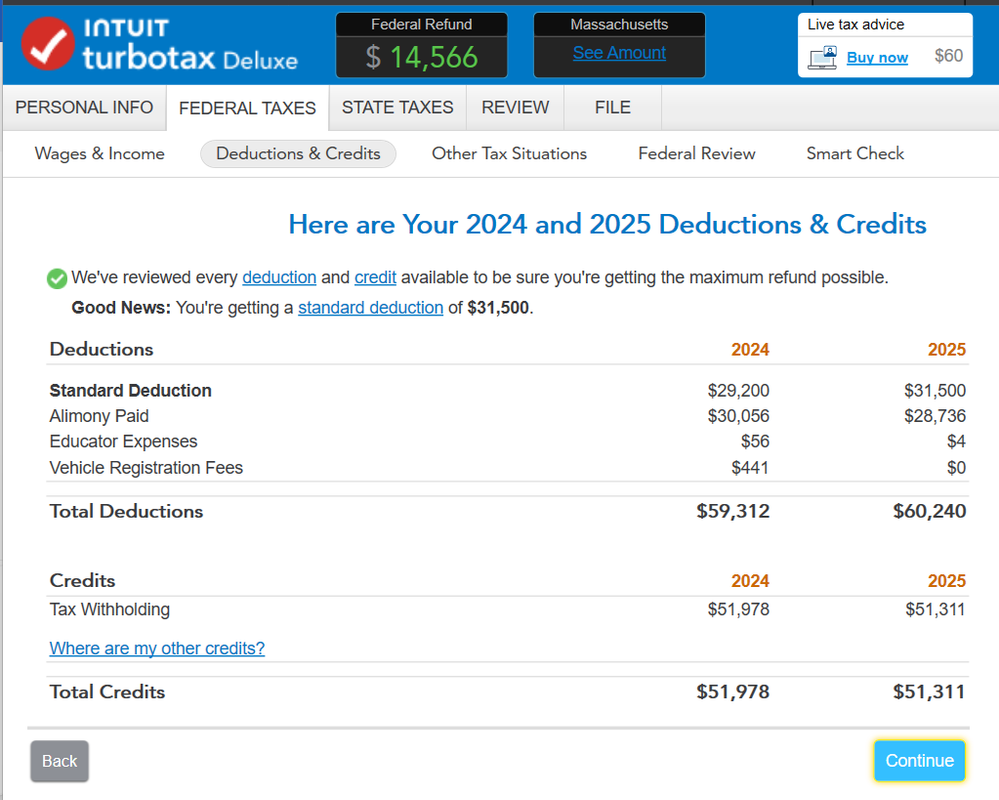The width and height of the screenshot is (999, 800).
Task: Click the green success checkmark icon
Action: [57, 278]
